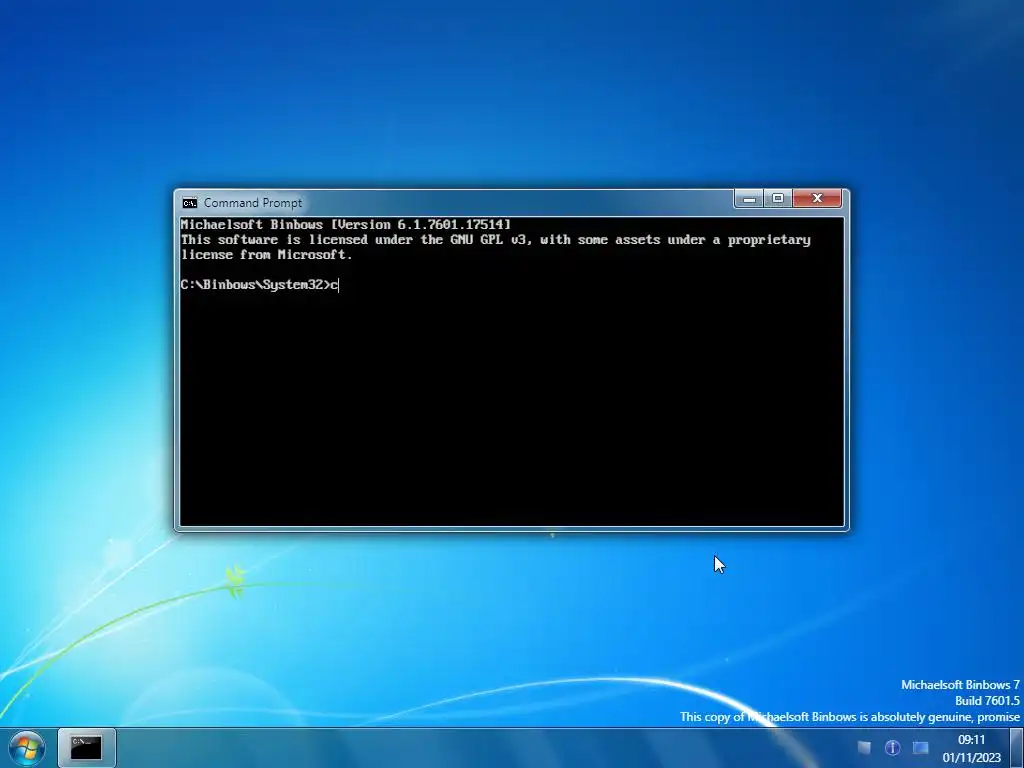Click the Command Prompt taskbar button
1024x768 pixels.
tap(86, 748)
